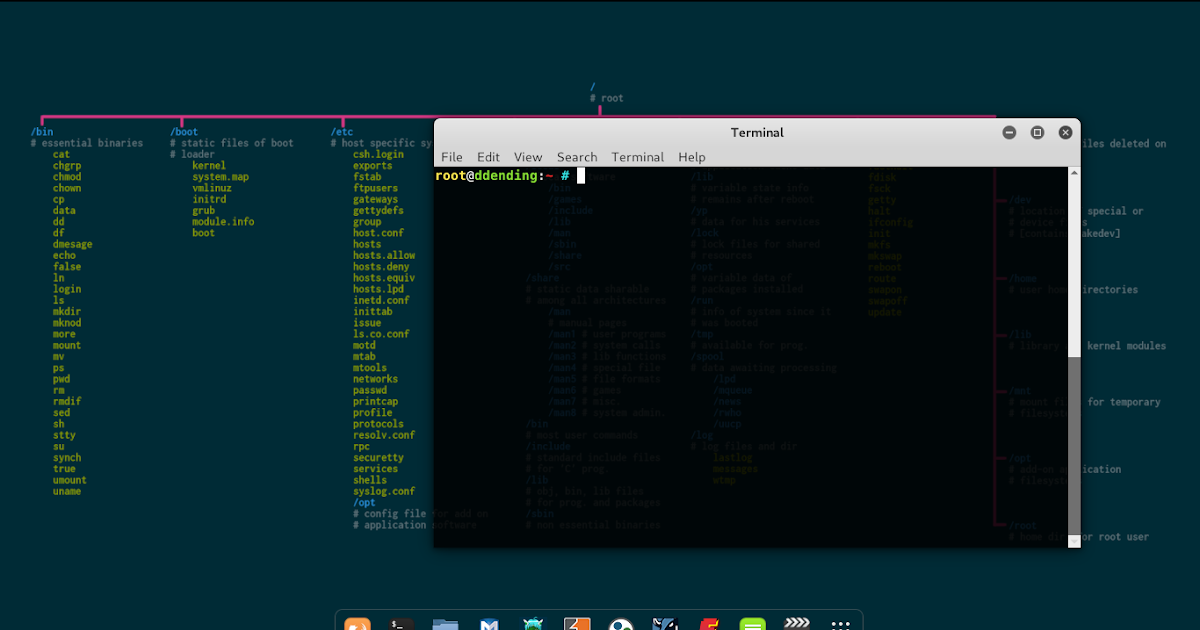This screenshot has width=1200, height=630.
Task: Open the Files folder icon in dock
Action: coord(446,625)
